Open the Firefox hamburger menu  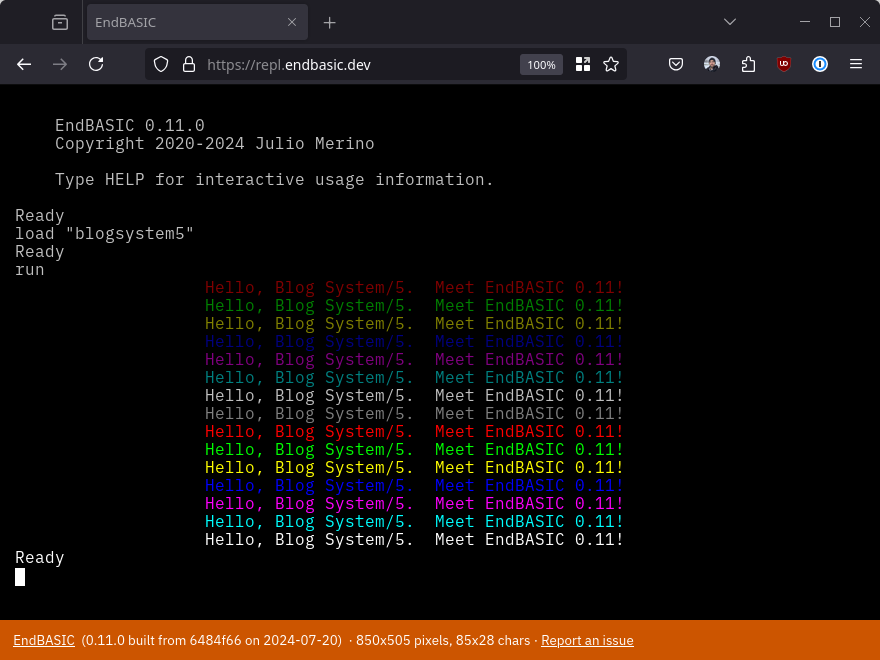(x=855, y=65)
